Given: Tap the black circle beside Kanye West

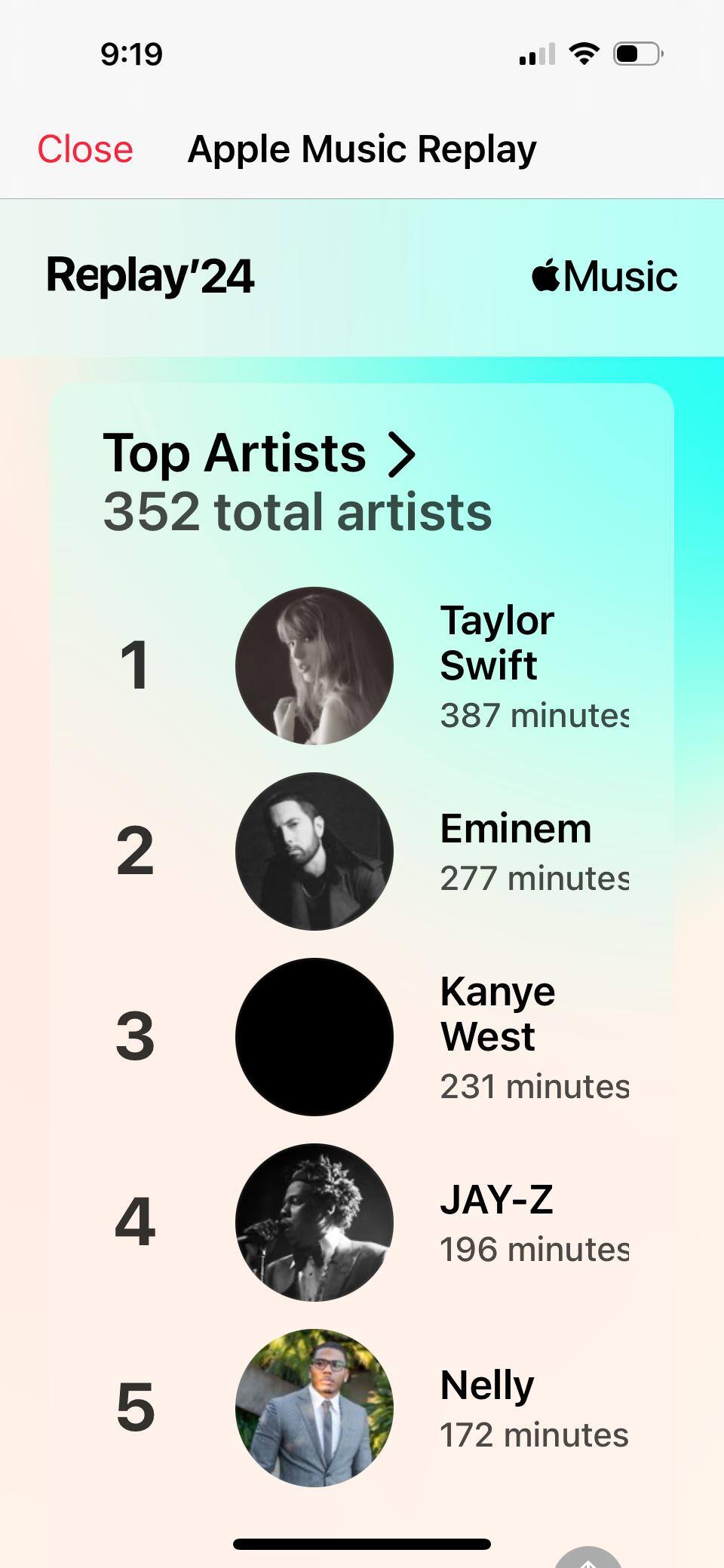Looking at the screenshot, I should [314, 1037].
